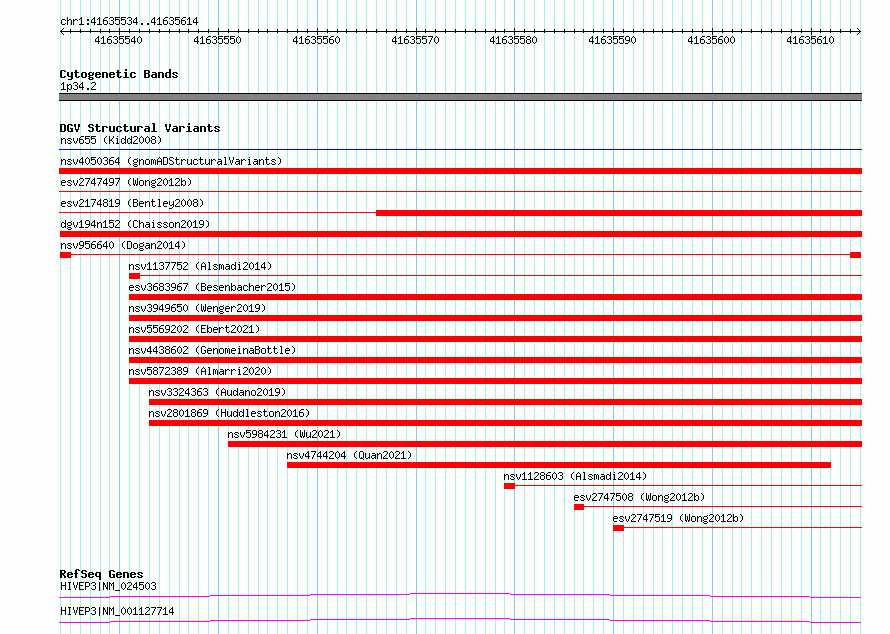Open variant nsv956640 (Dogan2014)
Screen dimensions: 890x634
pos(123,245)
